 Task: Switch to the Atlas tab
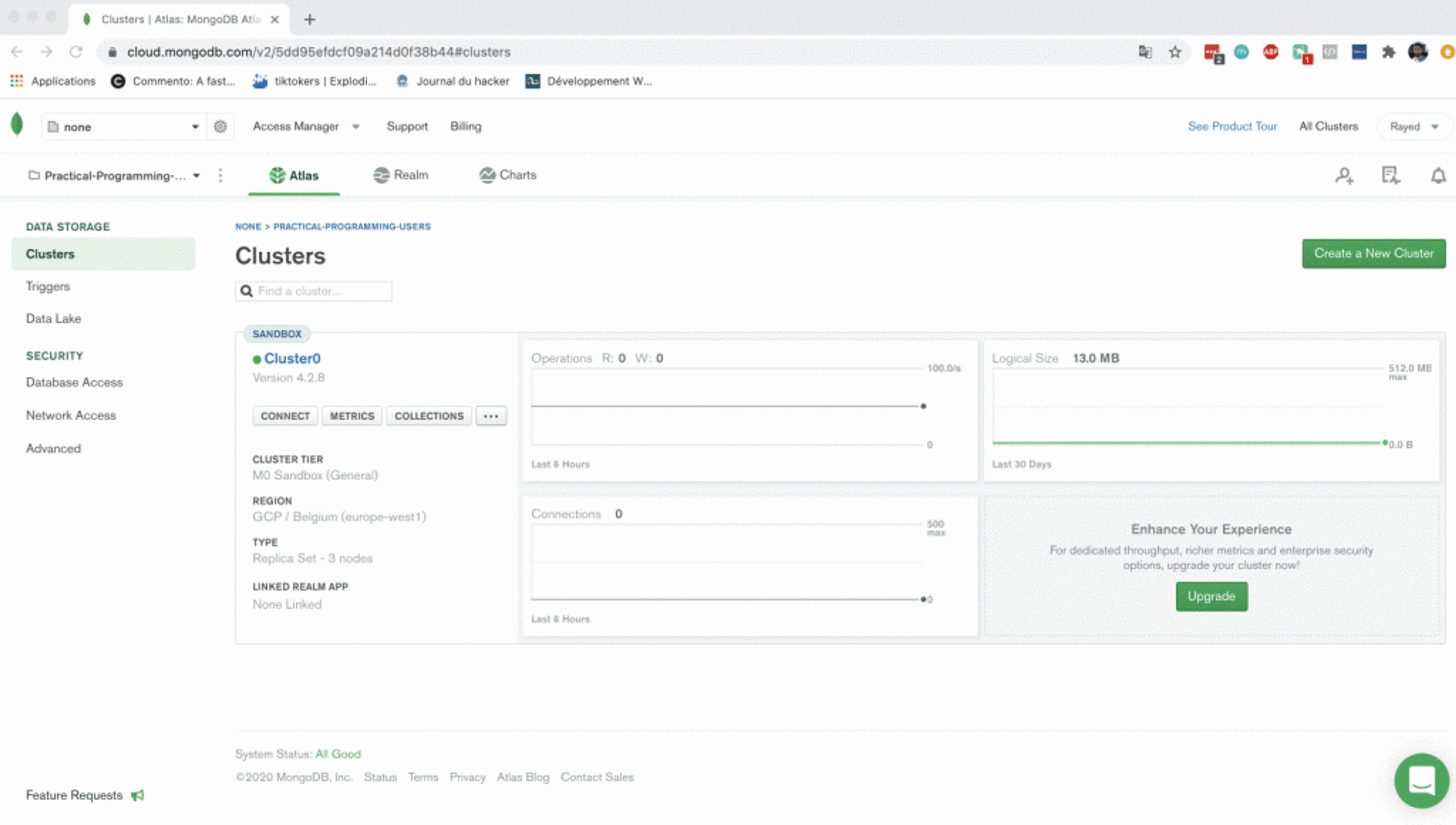(294, 176)
